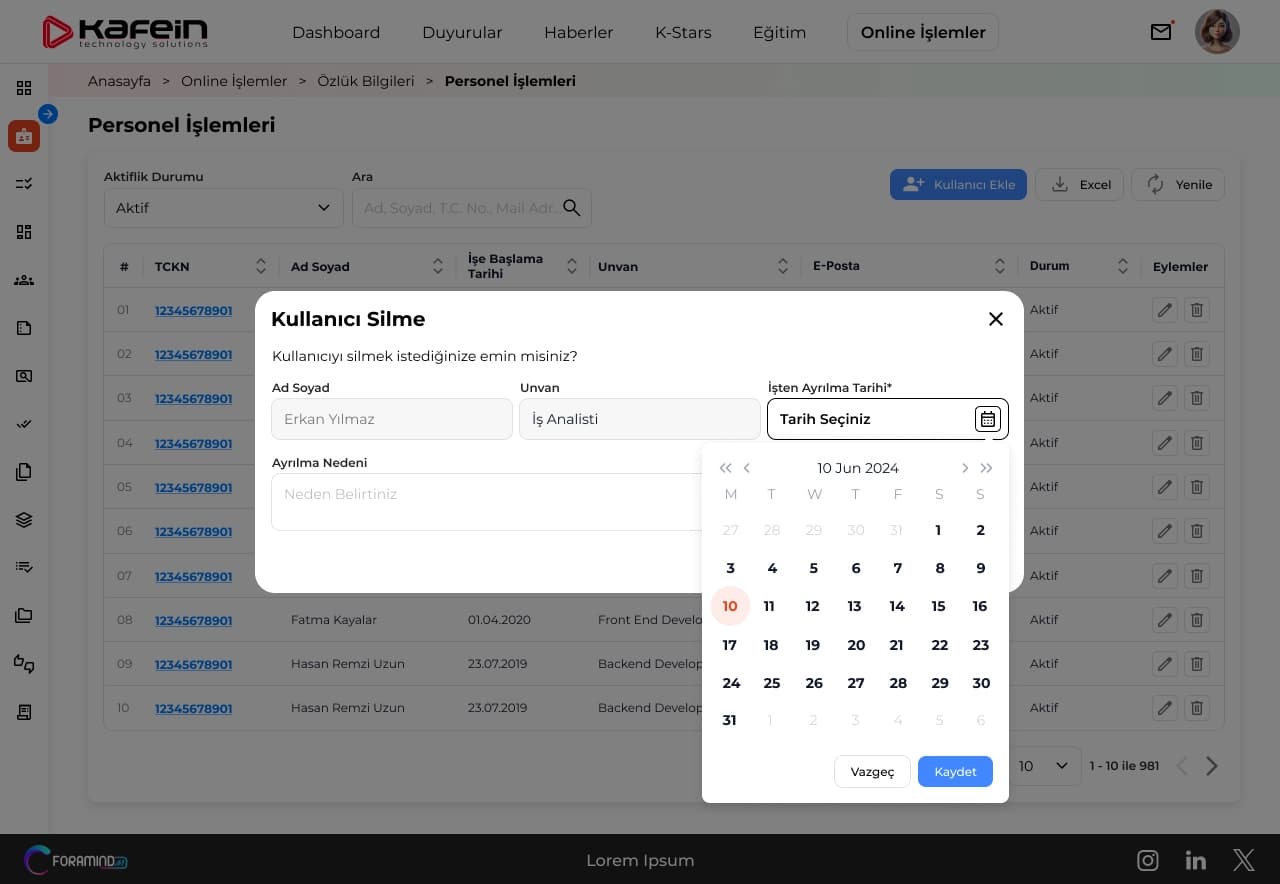The image size is (1280, 884).
Task: Close the Kullanıcı Silme dialog
Action: pyautogui.click(x=996, y=319)
